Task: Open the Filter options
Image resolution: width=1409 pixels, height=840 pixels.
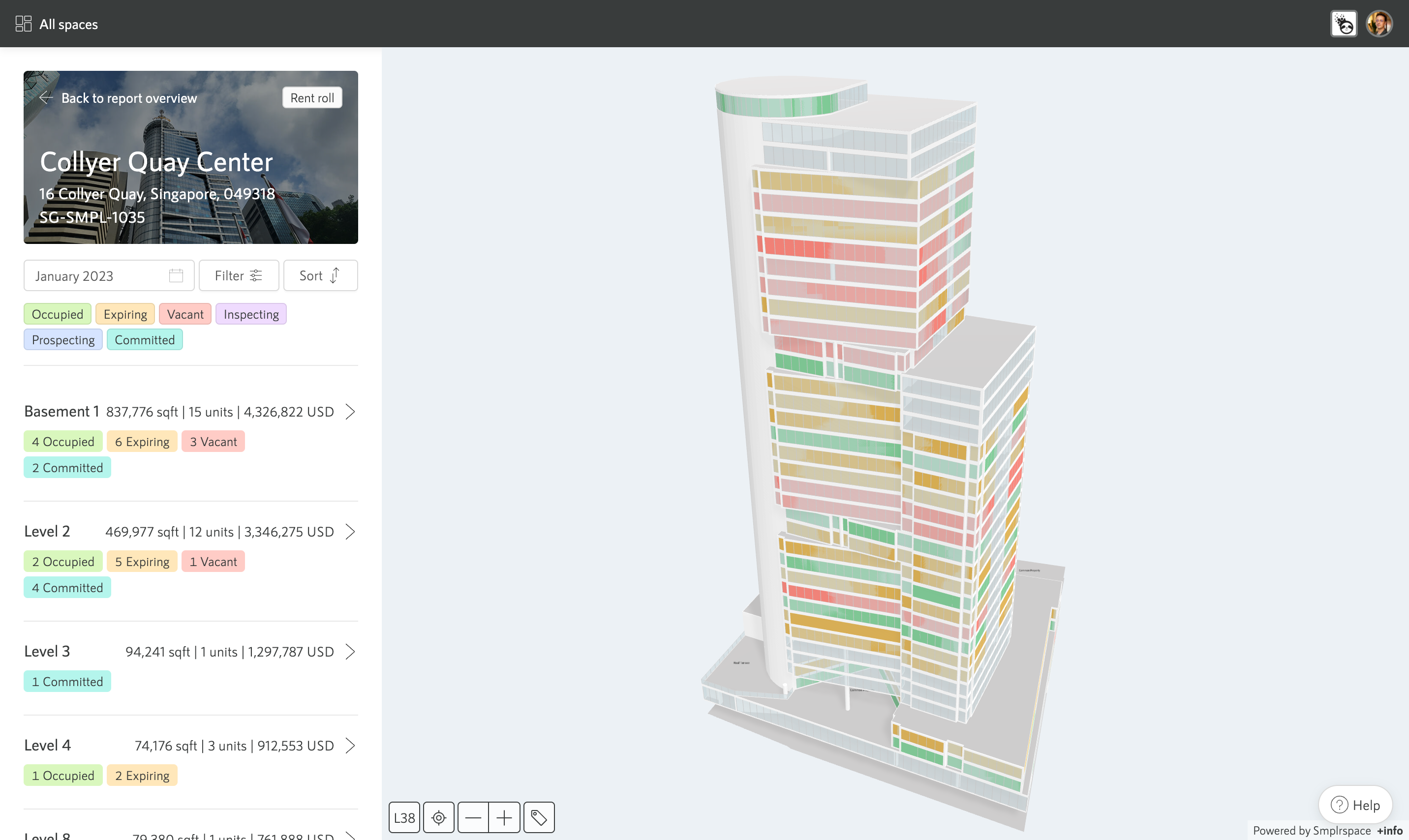Action: point(238,276)
